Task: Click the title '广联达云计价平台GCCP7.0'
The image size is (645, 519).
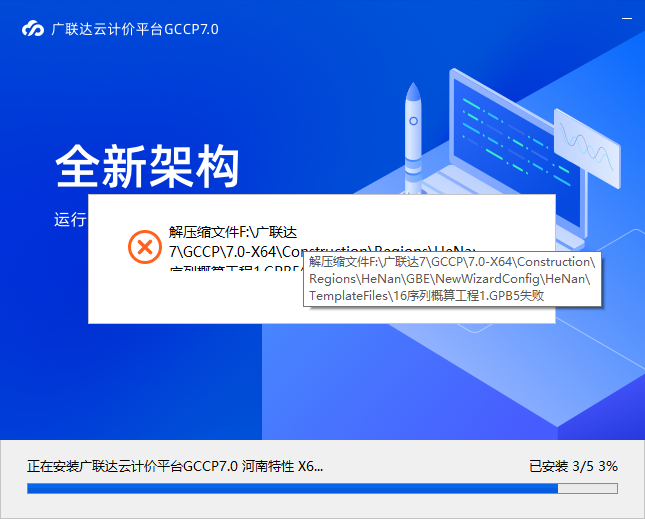Action: pos(135,29)
